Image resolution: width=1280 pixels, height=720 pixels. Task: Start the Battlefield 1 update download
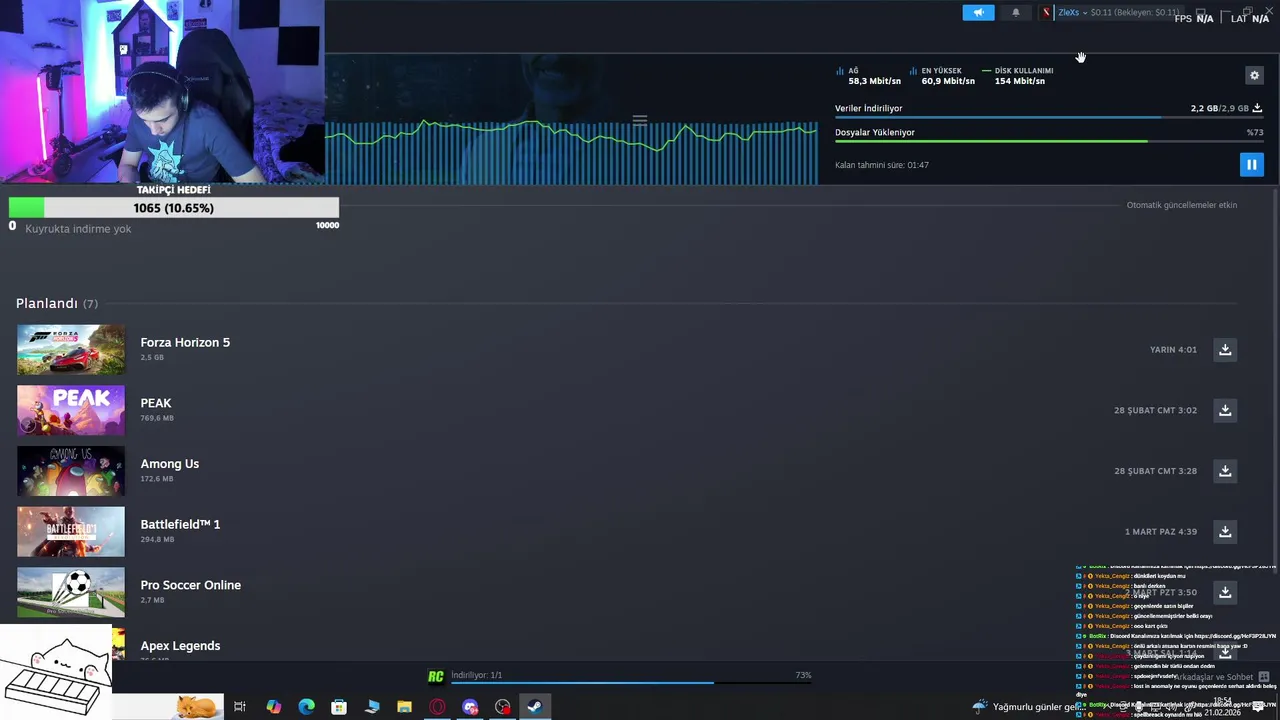(x=1225, y=532)
